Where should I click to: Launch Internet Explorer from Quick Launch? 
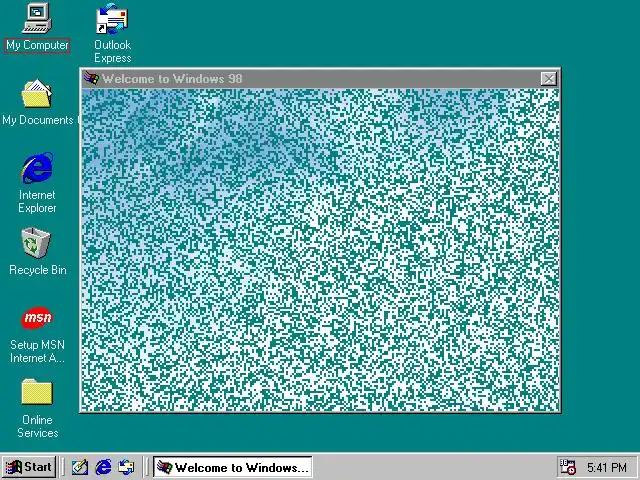point(103,467)
